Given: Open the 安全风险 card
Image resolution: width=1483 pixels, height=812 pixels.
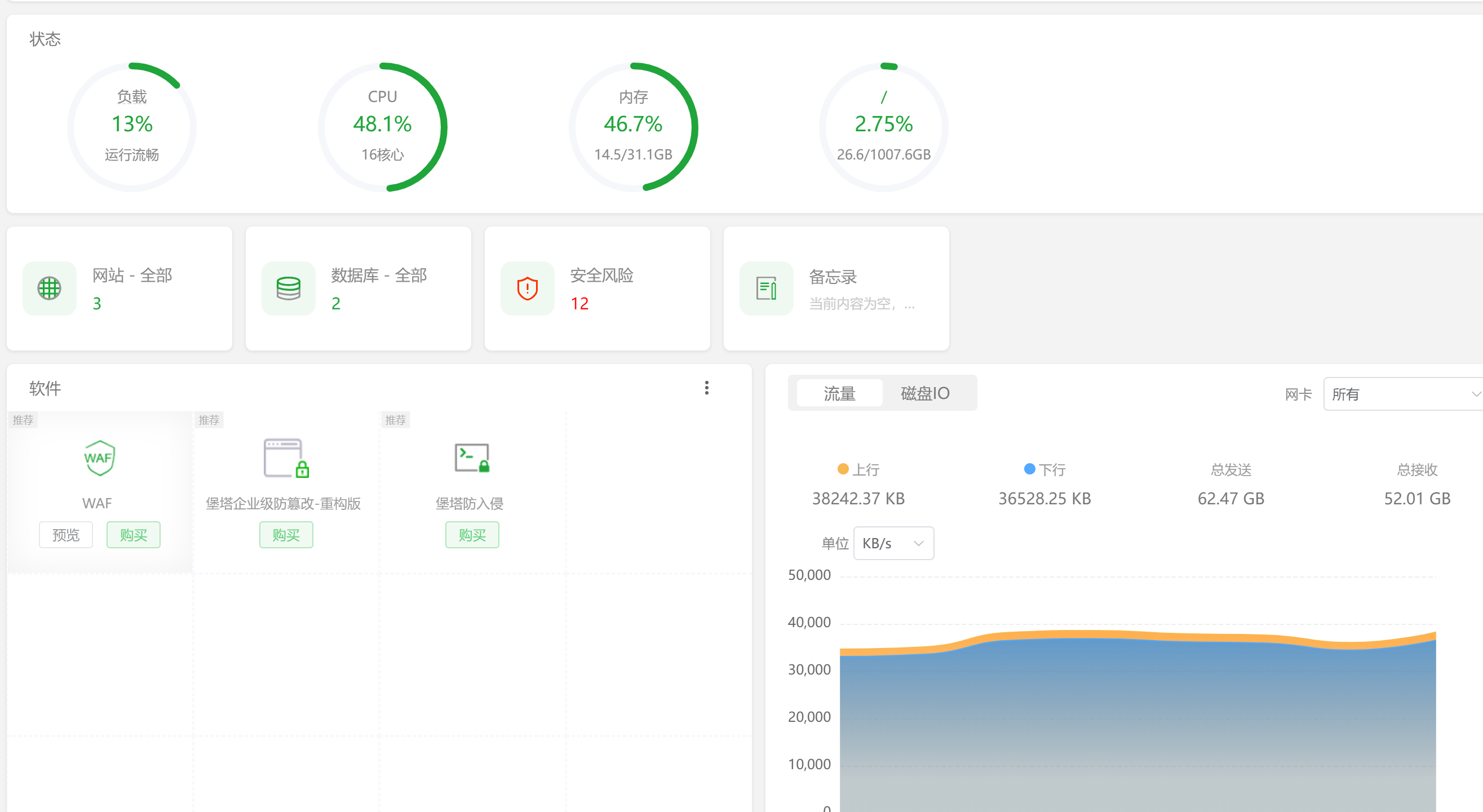Looking at the screenshot, I should pos(597,289).
